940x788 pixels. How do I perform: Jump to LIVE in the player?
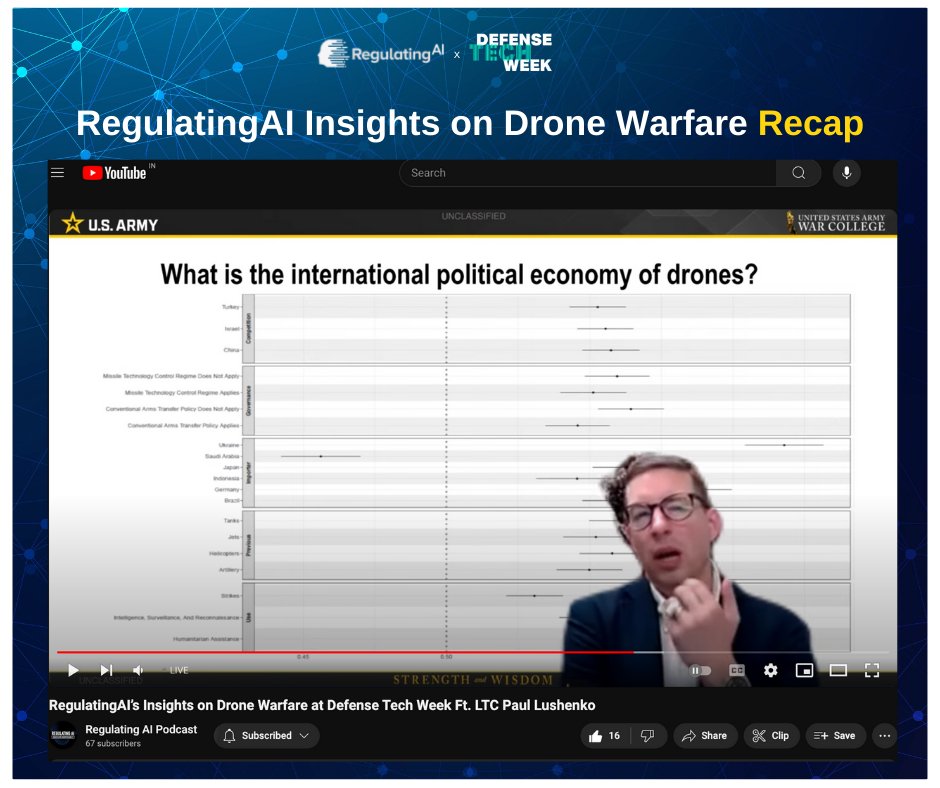(x=177, y=670)
